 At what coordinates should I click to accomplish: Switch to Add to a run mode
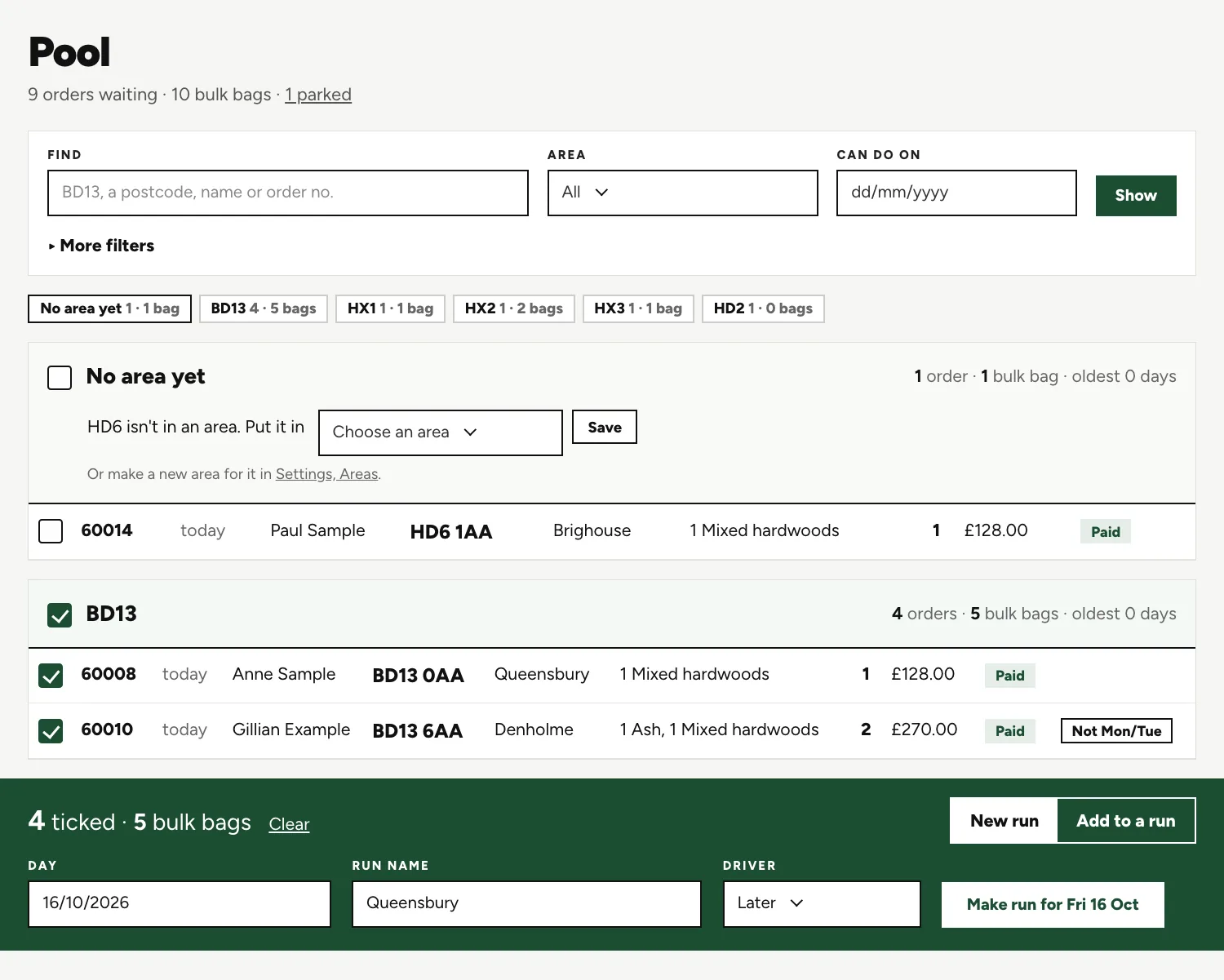1126,821
